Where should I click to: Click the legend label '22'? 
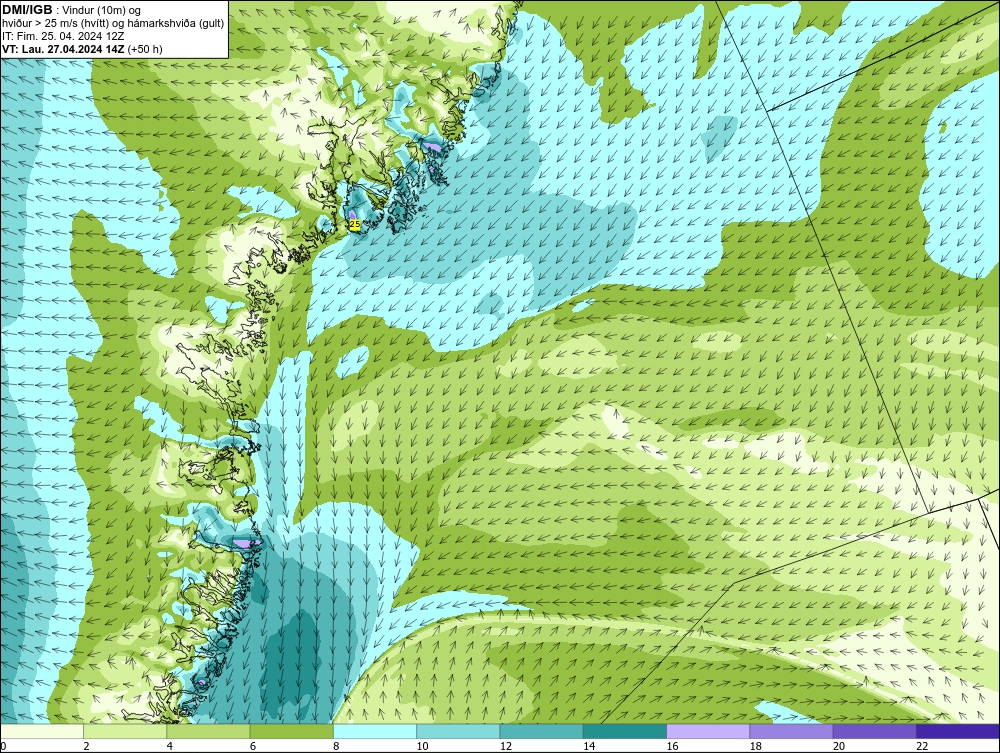(922, 747)
